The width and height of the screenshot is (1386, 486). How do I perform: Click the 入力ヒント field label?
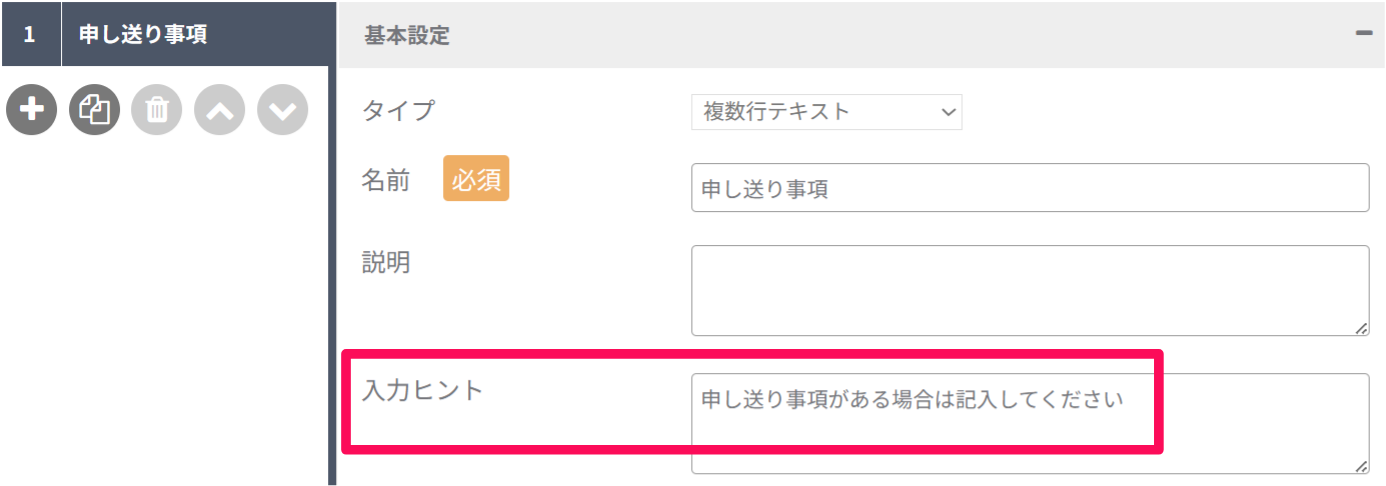point(422,390)
